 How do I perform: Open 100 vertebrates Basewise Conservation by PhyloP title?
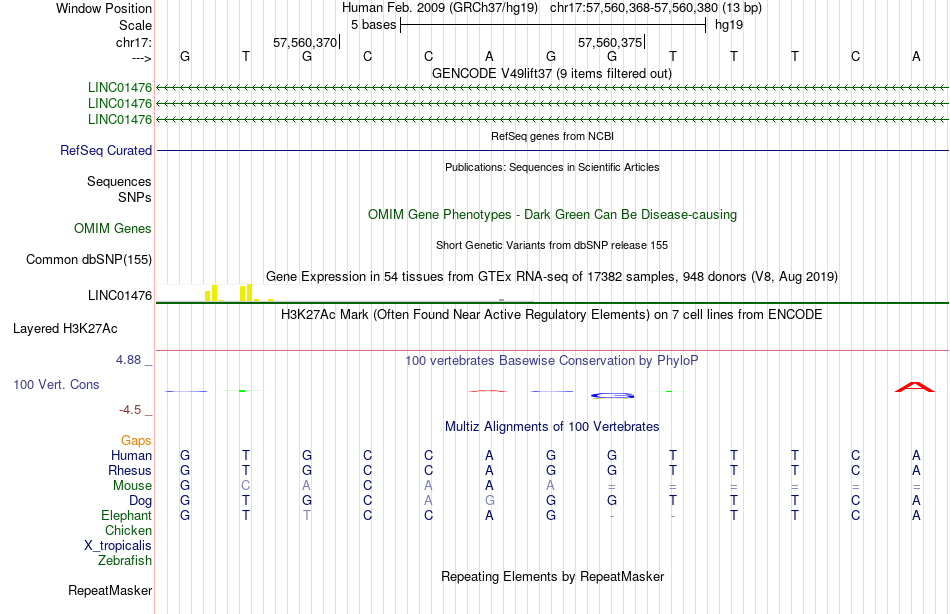click(x=552, y=361)
